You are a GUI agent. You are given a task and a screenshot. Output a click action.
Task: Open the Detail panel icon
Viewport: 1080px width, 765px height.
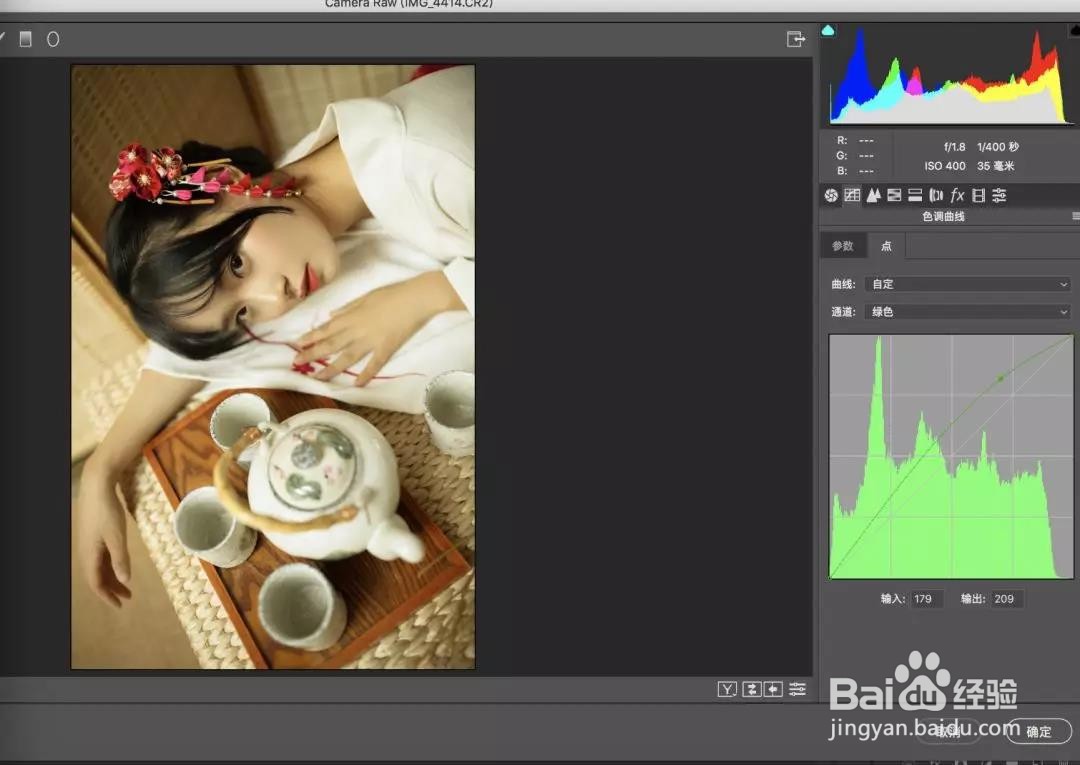pyautogui.click(x=873, y=196)
